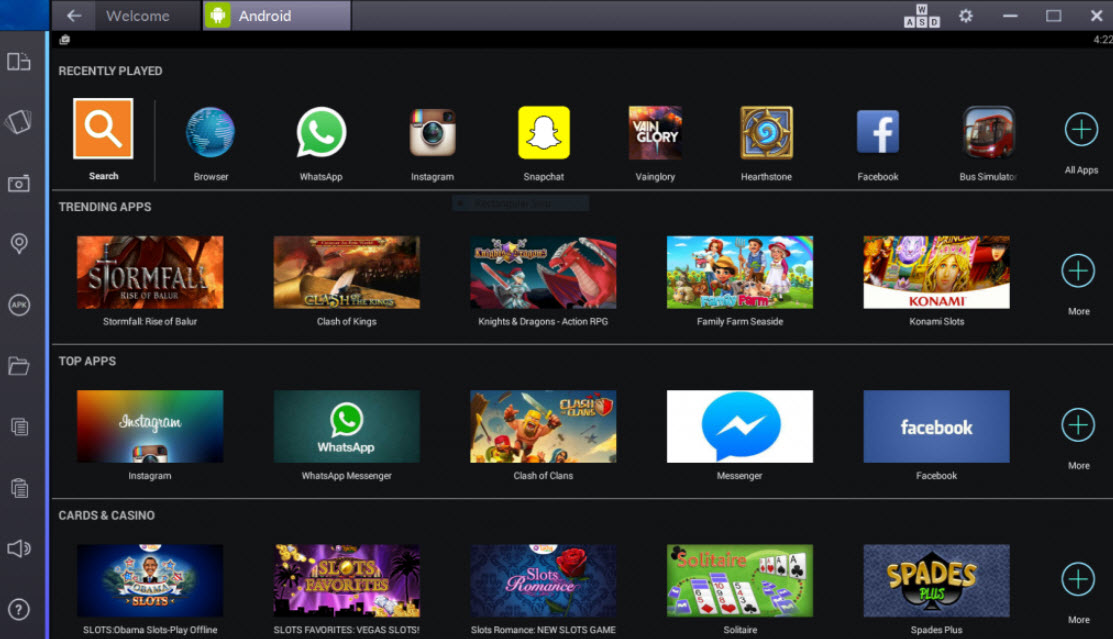Open the file folder sidebar icon
This screenshot has height=639, width=1113.
[x=19, y=366]
